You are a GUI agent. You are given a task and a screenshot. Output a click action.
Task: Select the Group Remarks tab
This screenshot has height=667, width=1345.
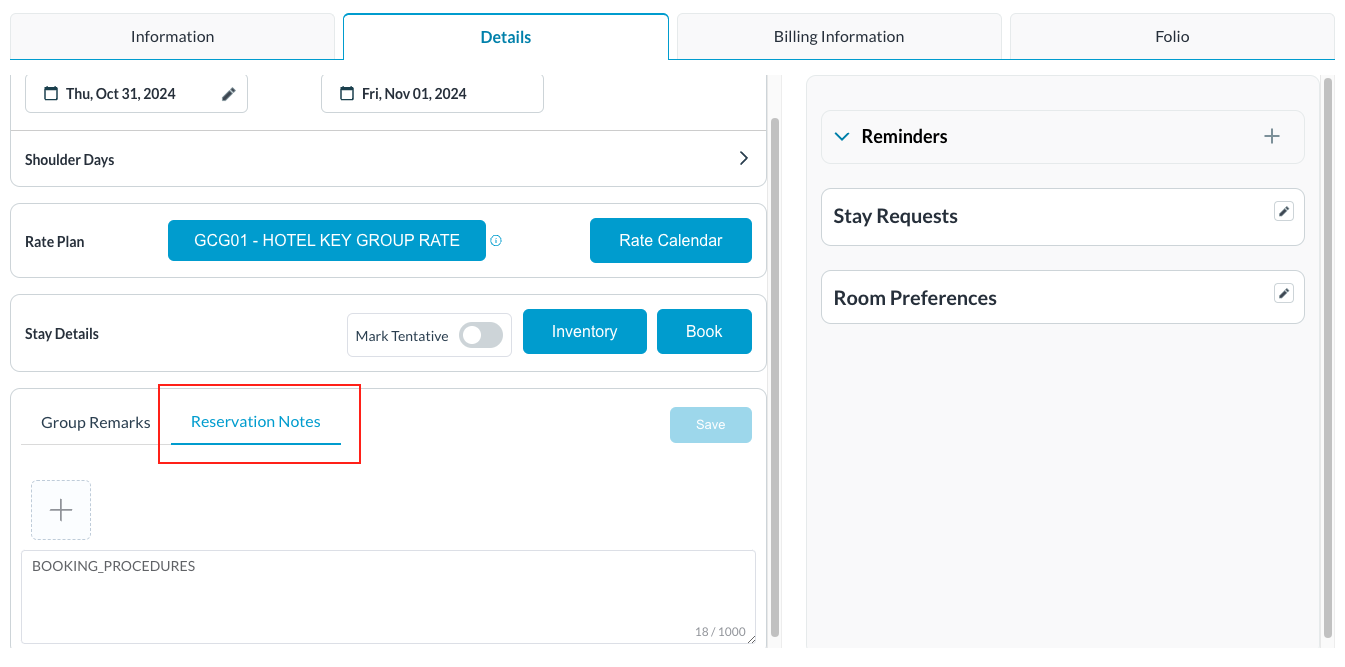[96, 422]
